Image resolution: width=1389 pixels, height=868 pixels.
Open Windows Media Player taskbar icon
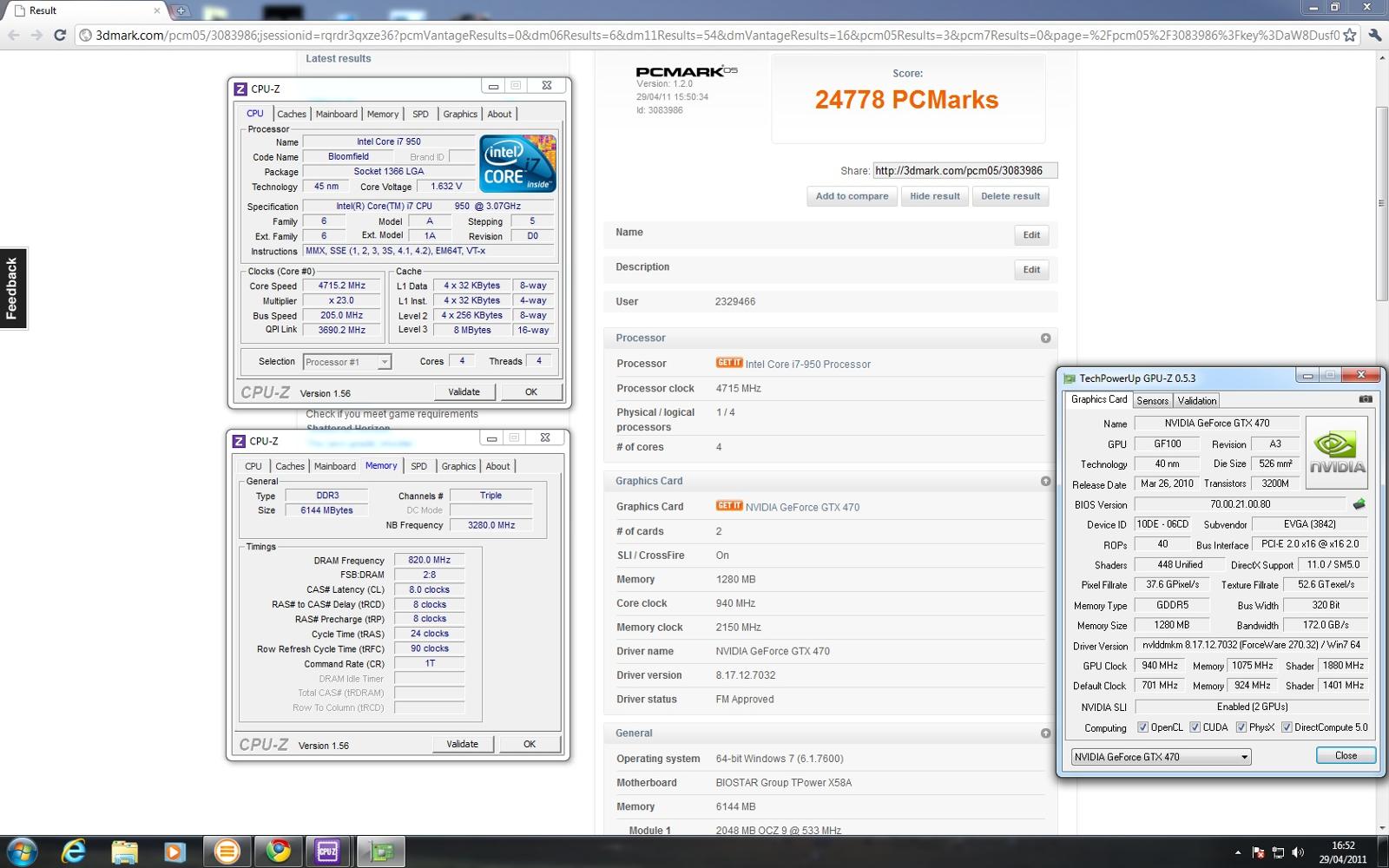pyautogui.click(x=174, y=852)
